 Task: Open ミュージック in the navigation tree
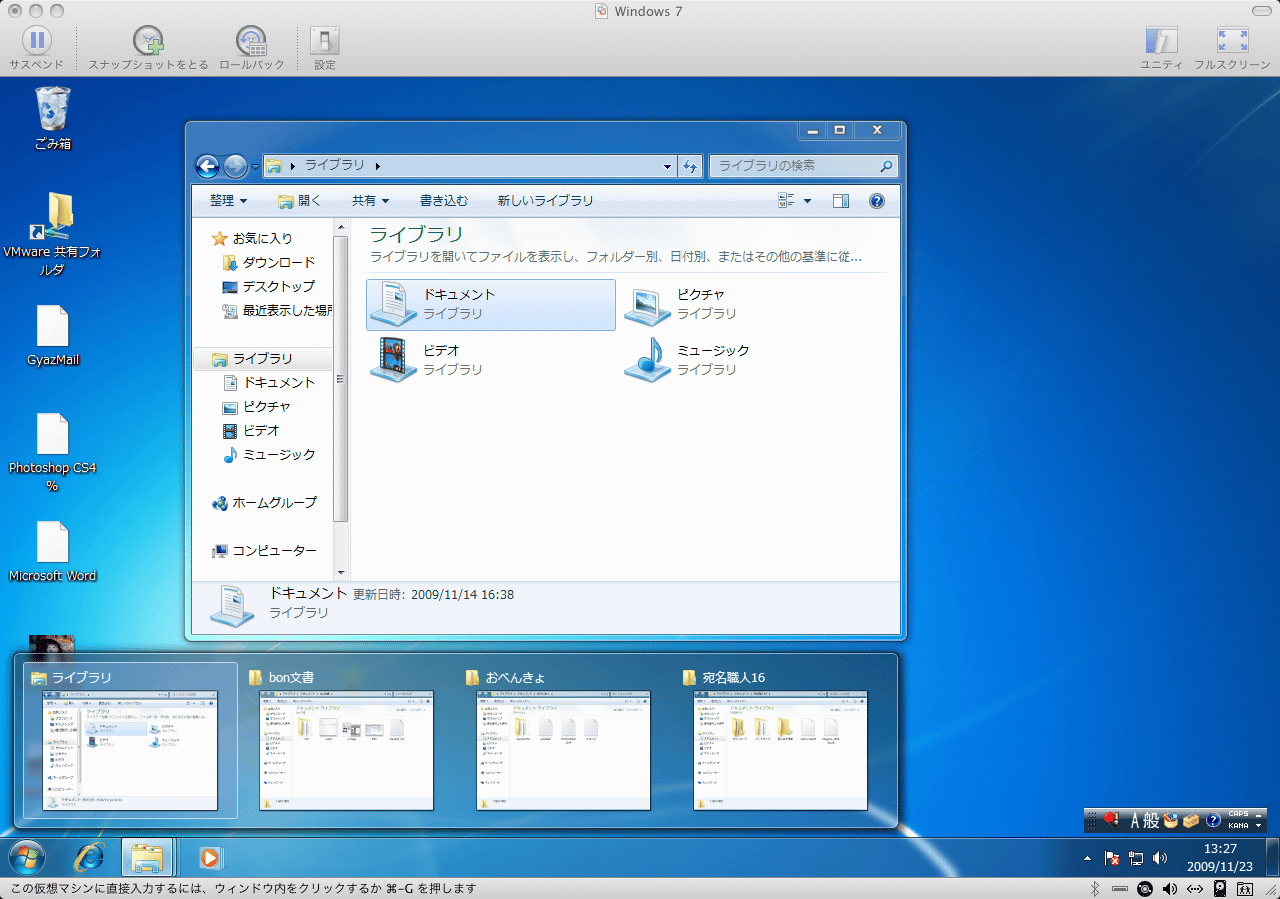(x=270, y=454)
